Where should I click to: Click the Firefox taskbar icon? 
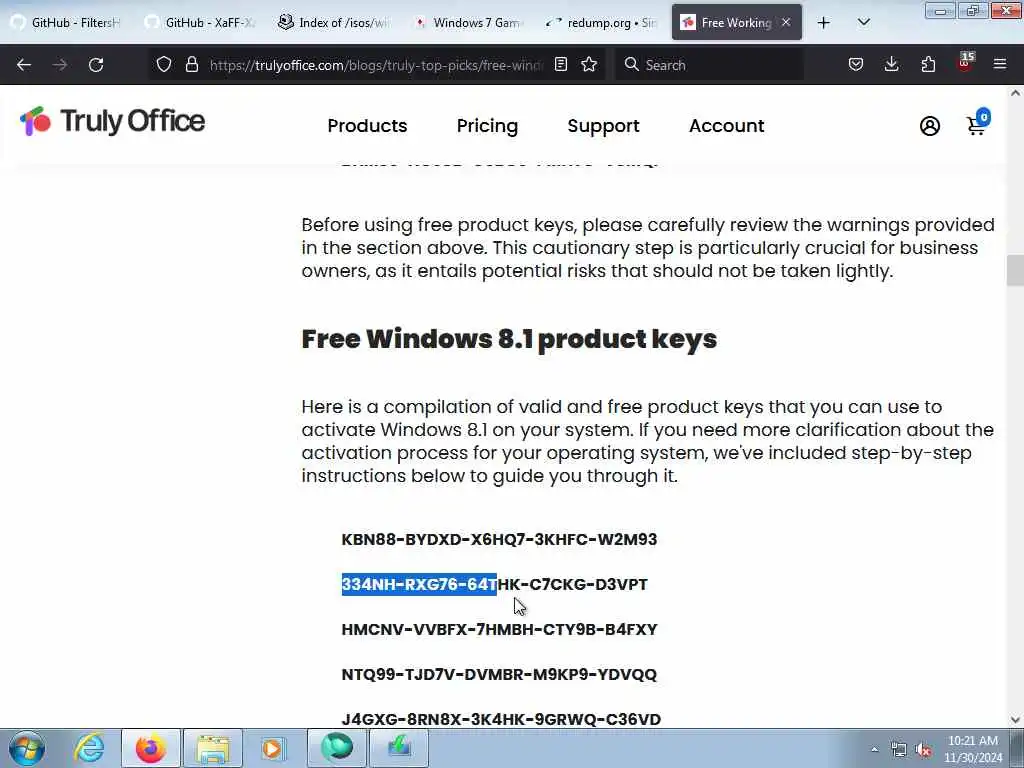pos(151,748)
